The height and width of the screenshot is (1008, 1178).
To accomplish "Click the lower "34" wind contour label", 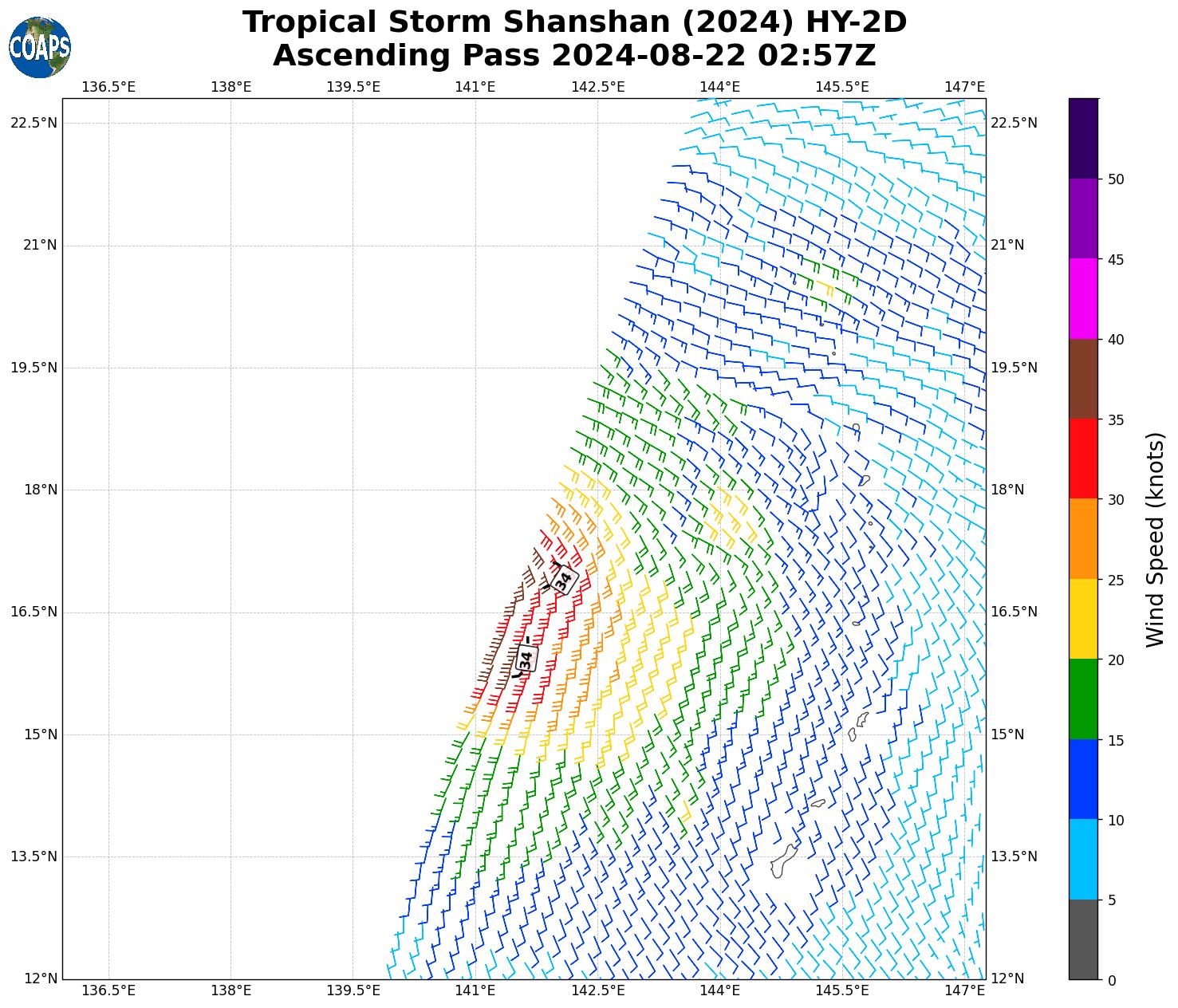I will 526,658.
